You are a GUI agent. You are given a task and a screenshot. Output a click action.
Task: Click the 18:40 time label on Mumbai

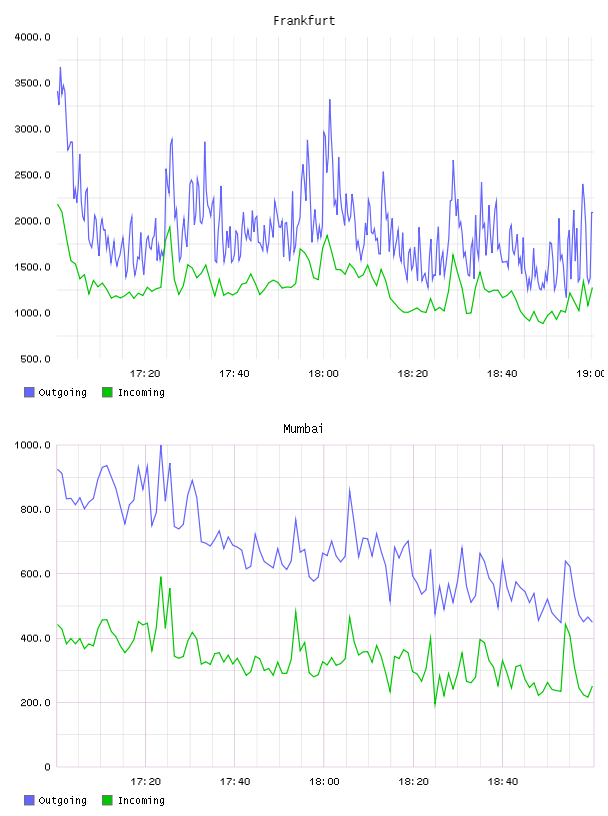503,782
